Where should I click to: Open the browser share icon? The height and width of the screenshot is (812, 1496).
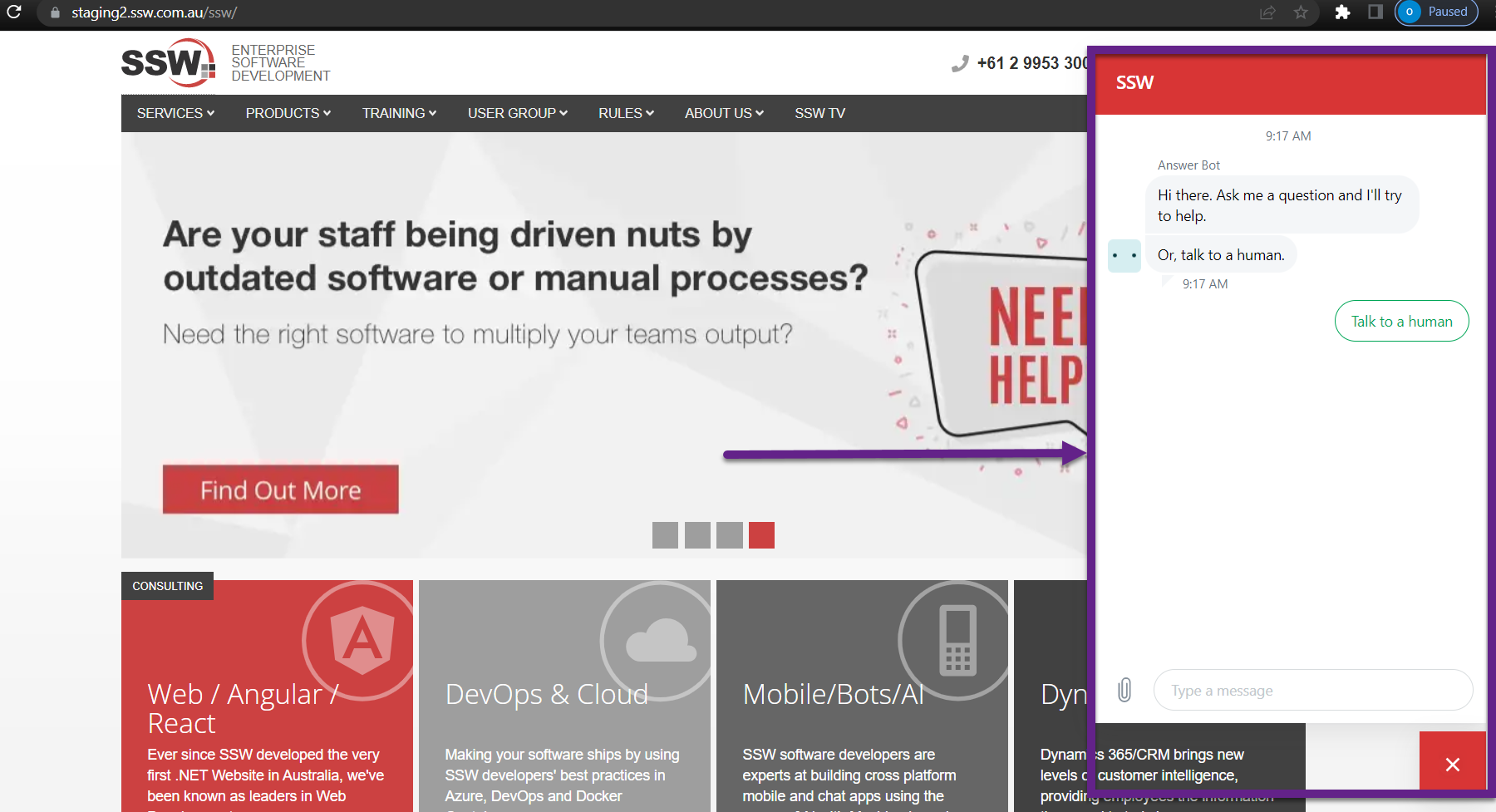point(1266,12)
